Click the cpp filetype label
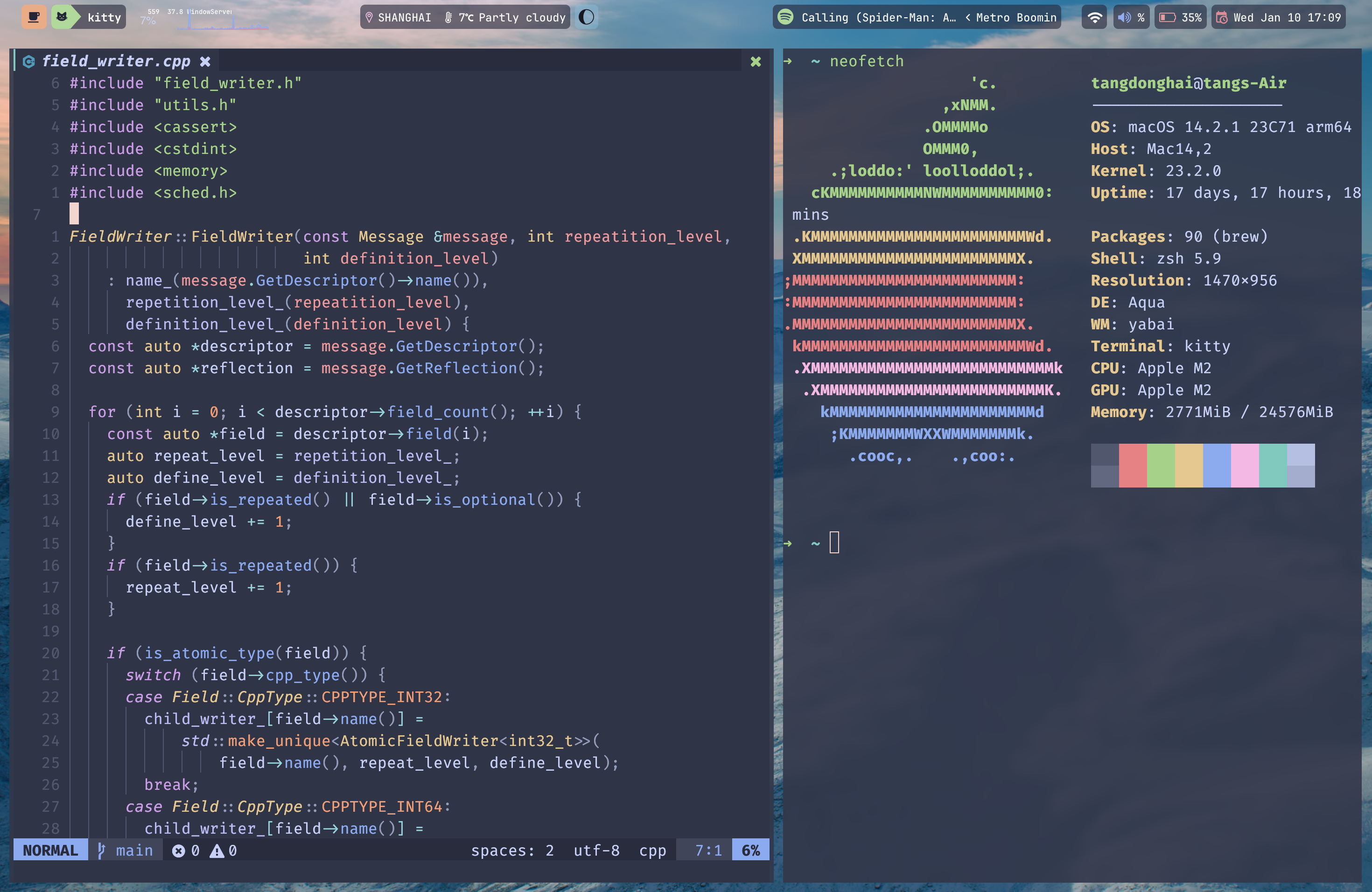This screenshot has width=1372, height=892. (652, 850)
